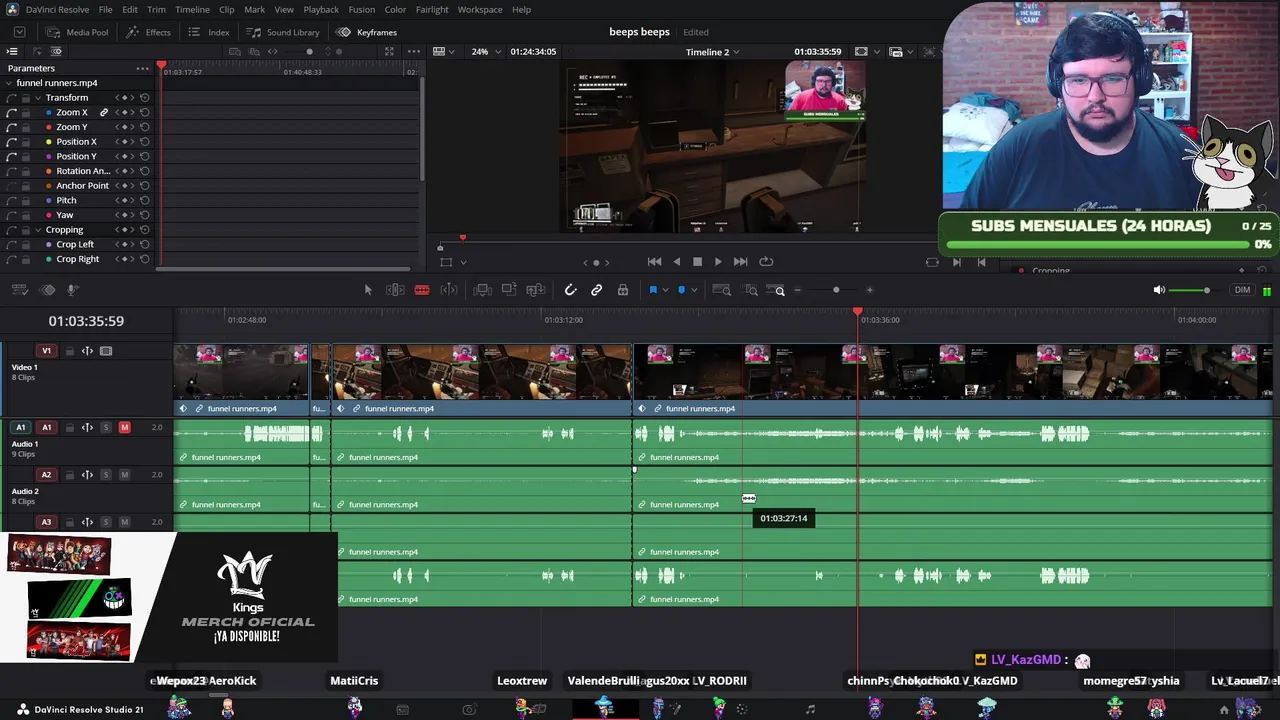Open the Sound Library panel
The width and height of the screenshot is (1280, 720).
pyautogui.click(x=284, y=32)
